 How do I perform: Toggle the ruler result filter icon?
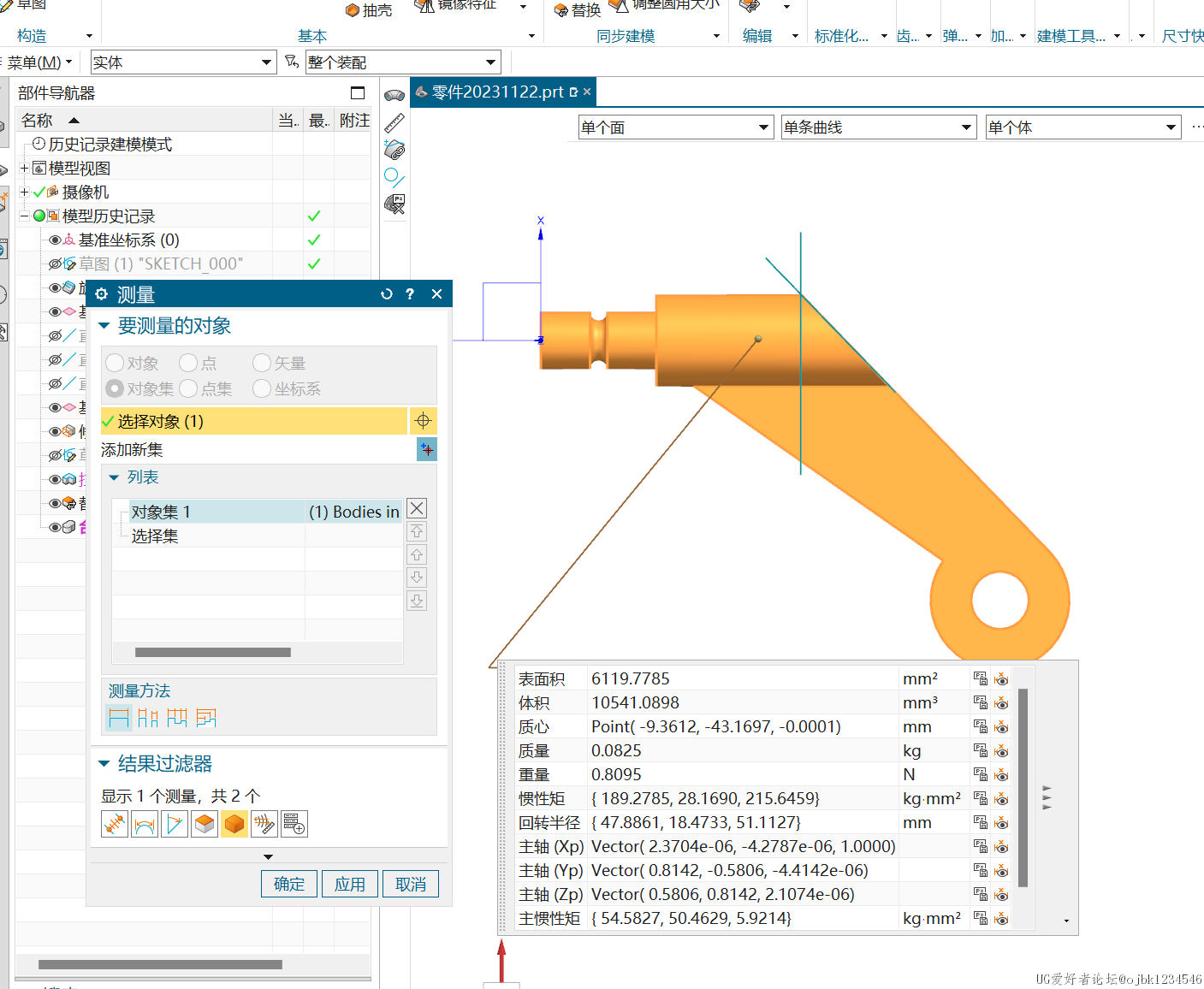pyautogui.click(x=264, y=824)
